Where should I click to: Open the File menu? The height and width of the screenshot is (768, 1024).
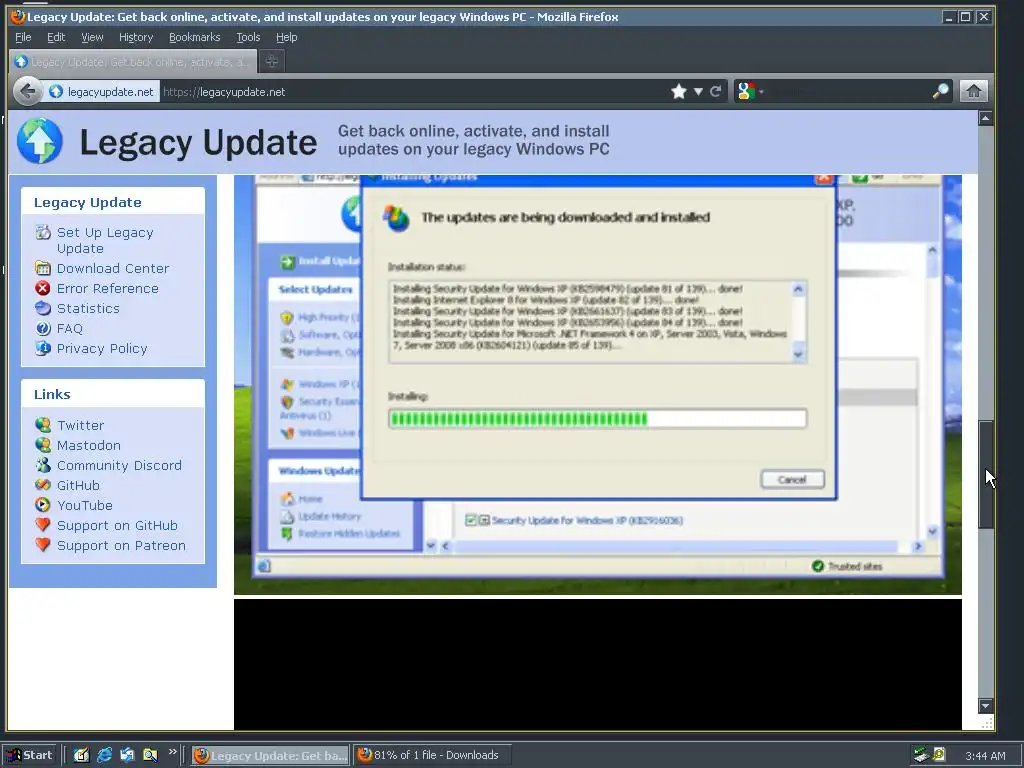[23, 37]
